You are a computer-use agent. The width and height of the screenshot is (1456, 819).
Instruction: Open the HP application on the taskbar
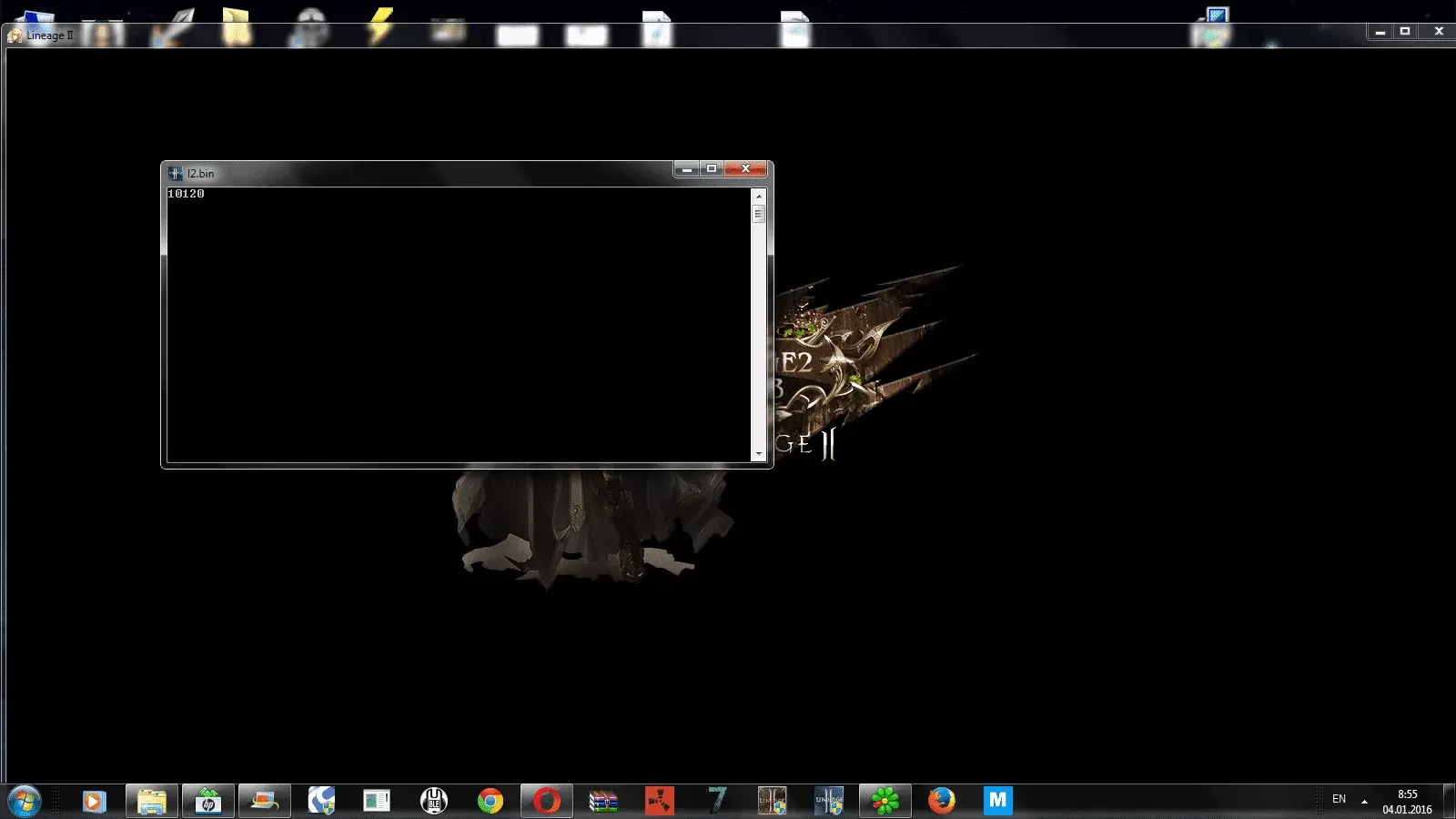208,801
